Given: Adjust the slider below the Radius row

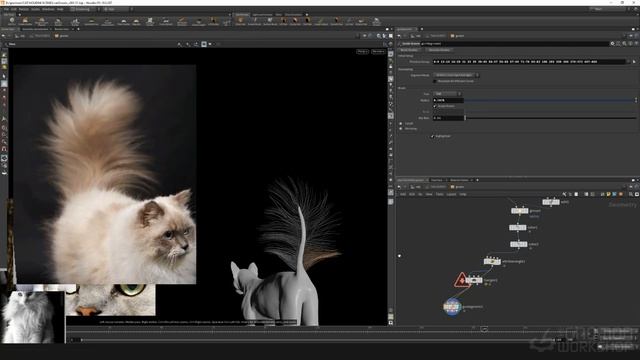Looking at the screenshot, I should 549,118.
